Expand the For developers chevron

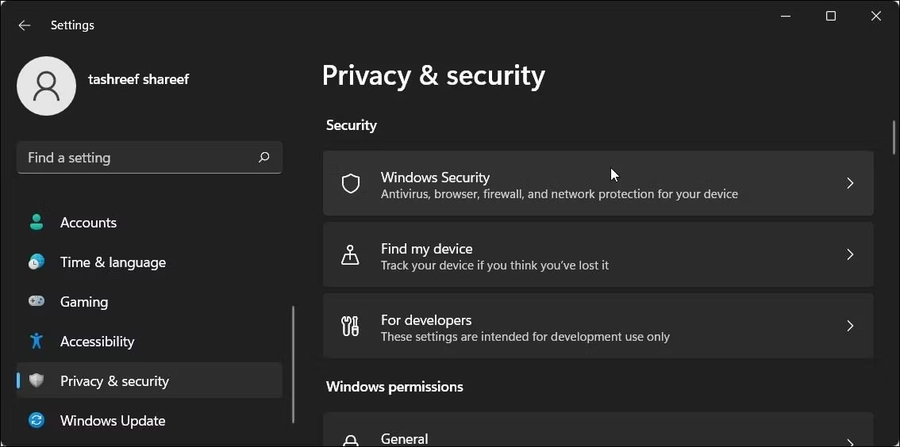[850, 326]
